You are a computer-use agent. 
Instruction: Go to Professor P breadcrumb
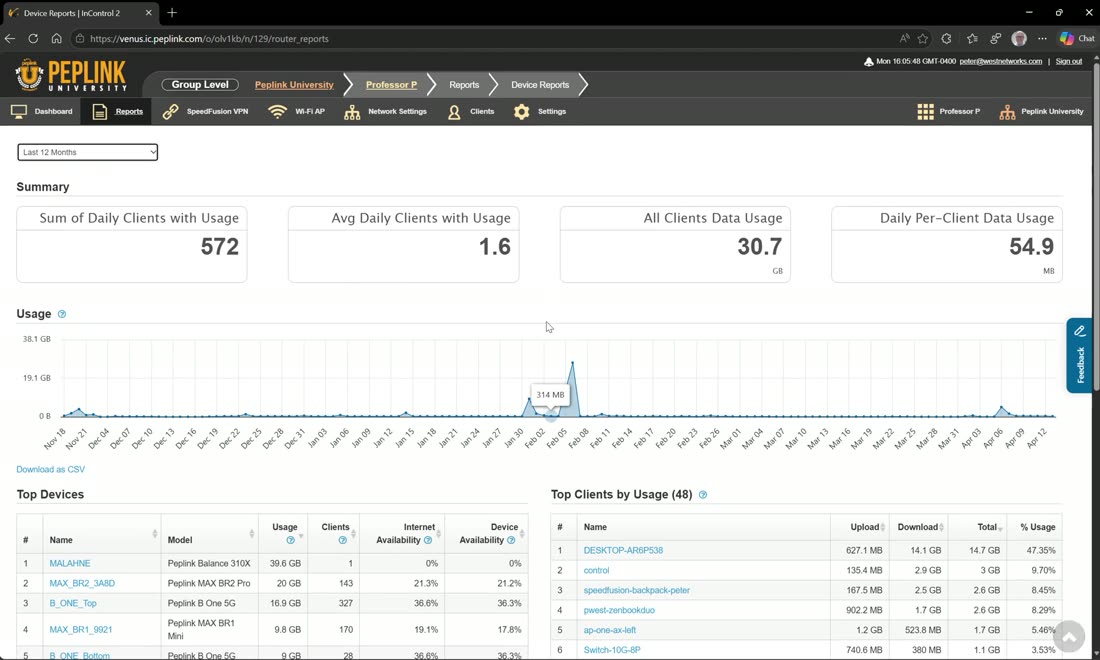tap(391, 85)
